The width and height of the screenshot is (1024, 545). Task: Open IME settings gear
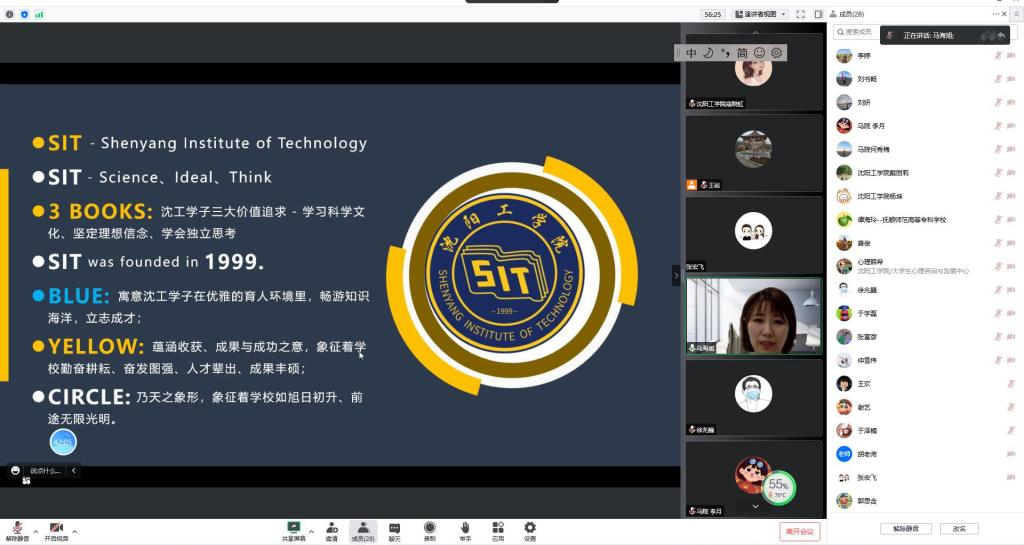776,53
